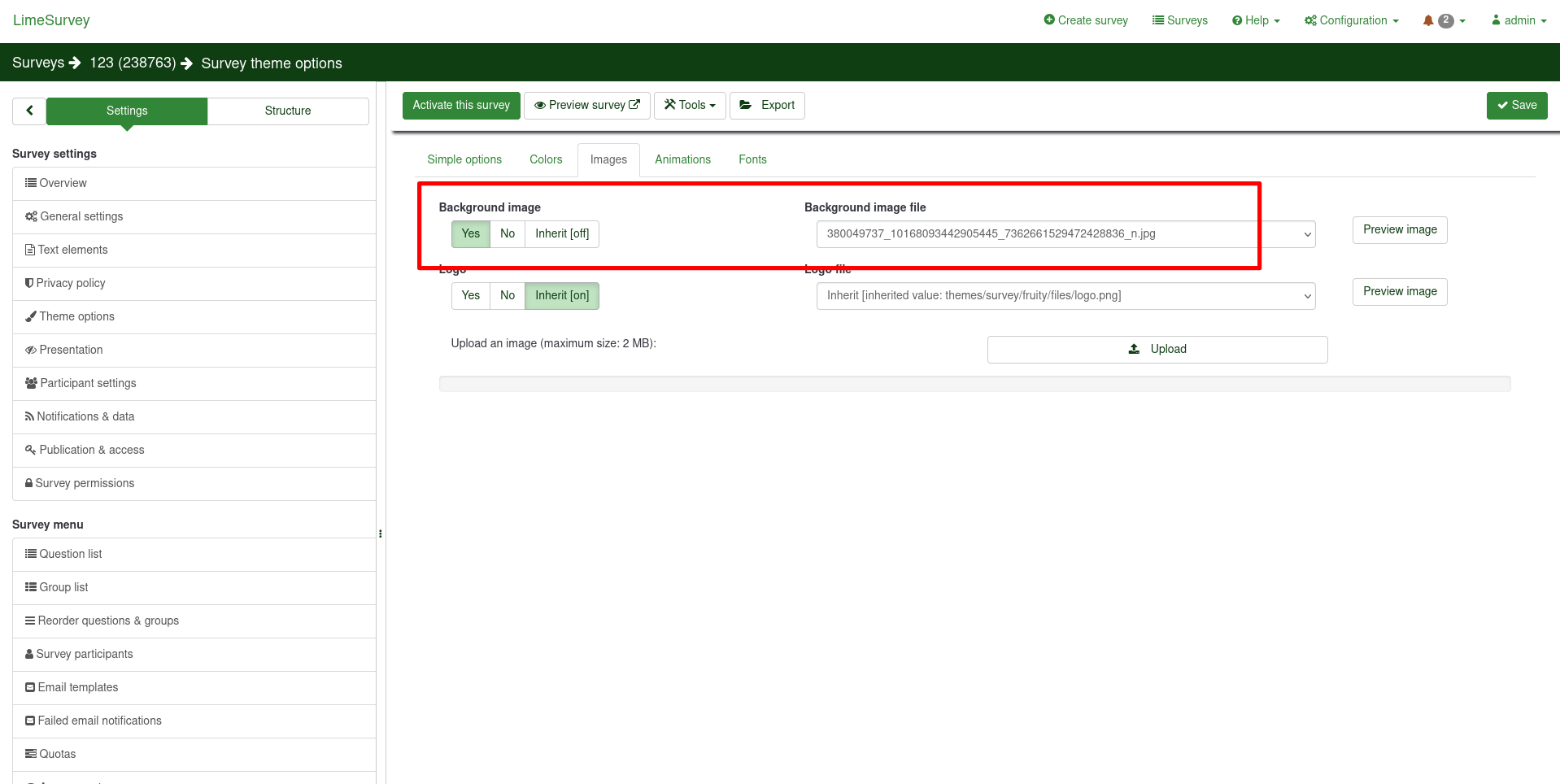Image resolution: width=1560 pixels, height=784 pixels.
Task: Open Theme options paintbrush entry
Action: pos(76,316)
